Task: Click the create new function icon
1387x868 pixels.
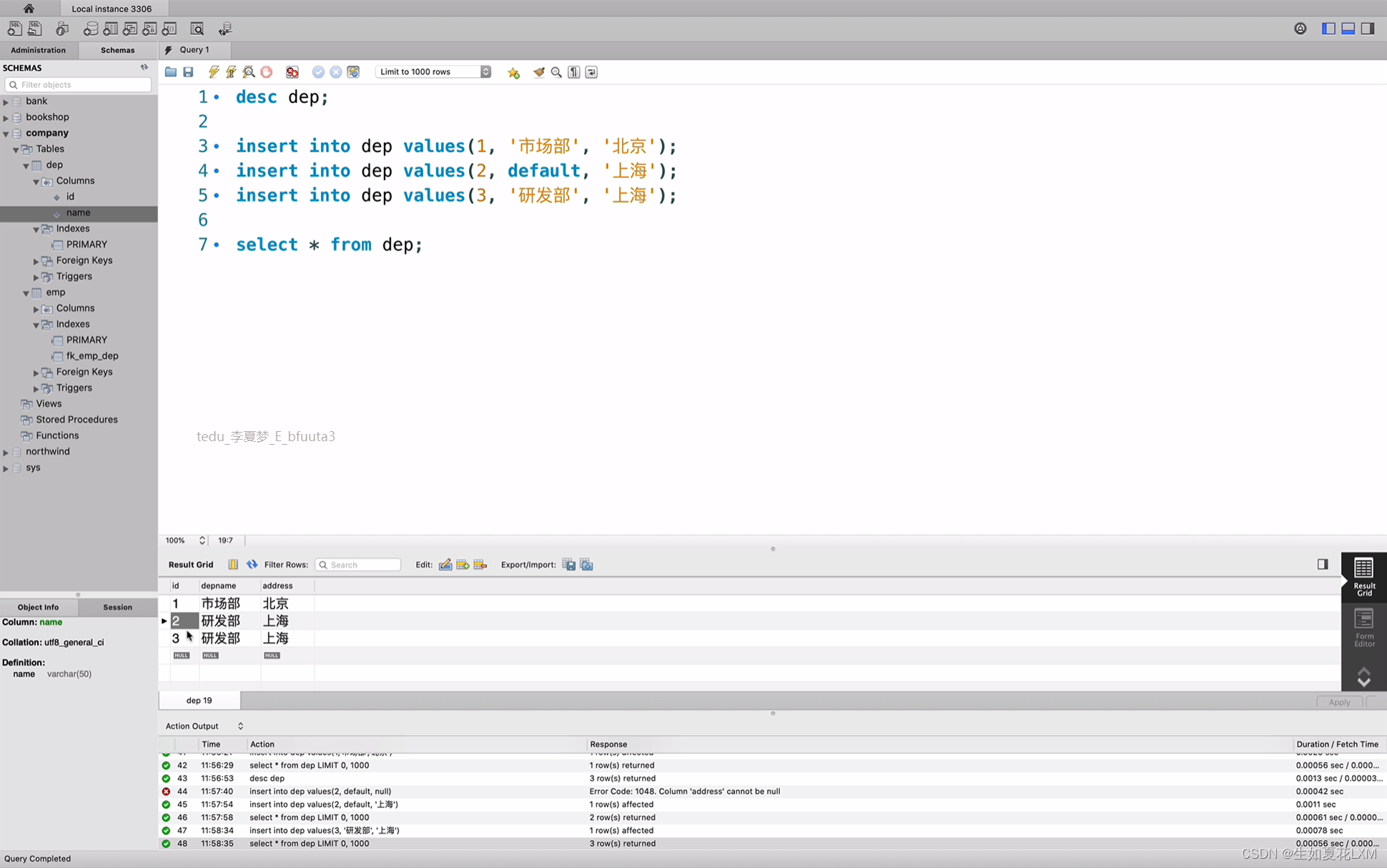Action: coord(169,29)
